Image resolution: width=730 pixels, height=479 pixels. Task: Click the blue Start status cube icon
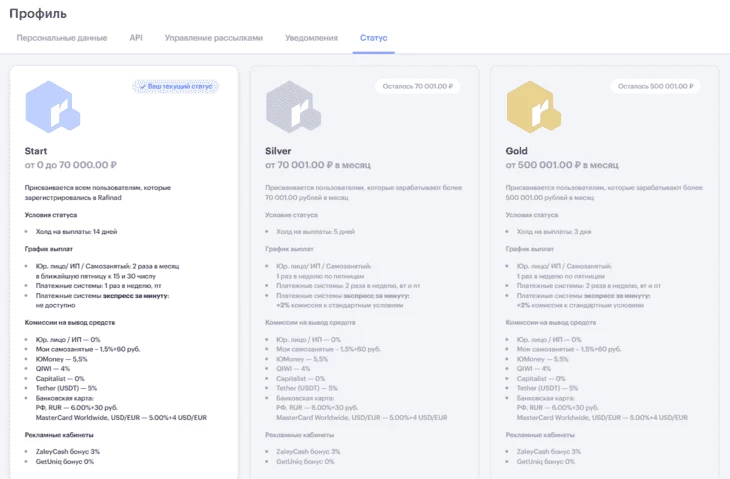coord(53,107)
